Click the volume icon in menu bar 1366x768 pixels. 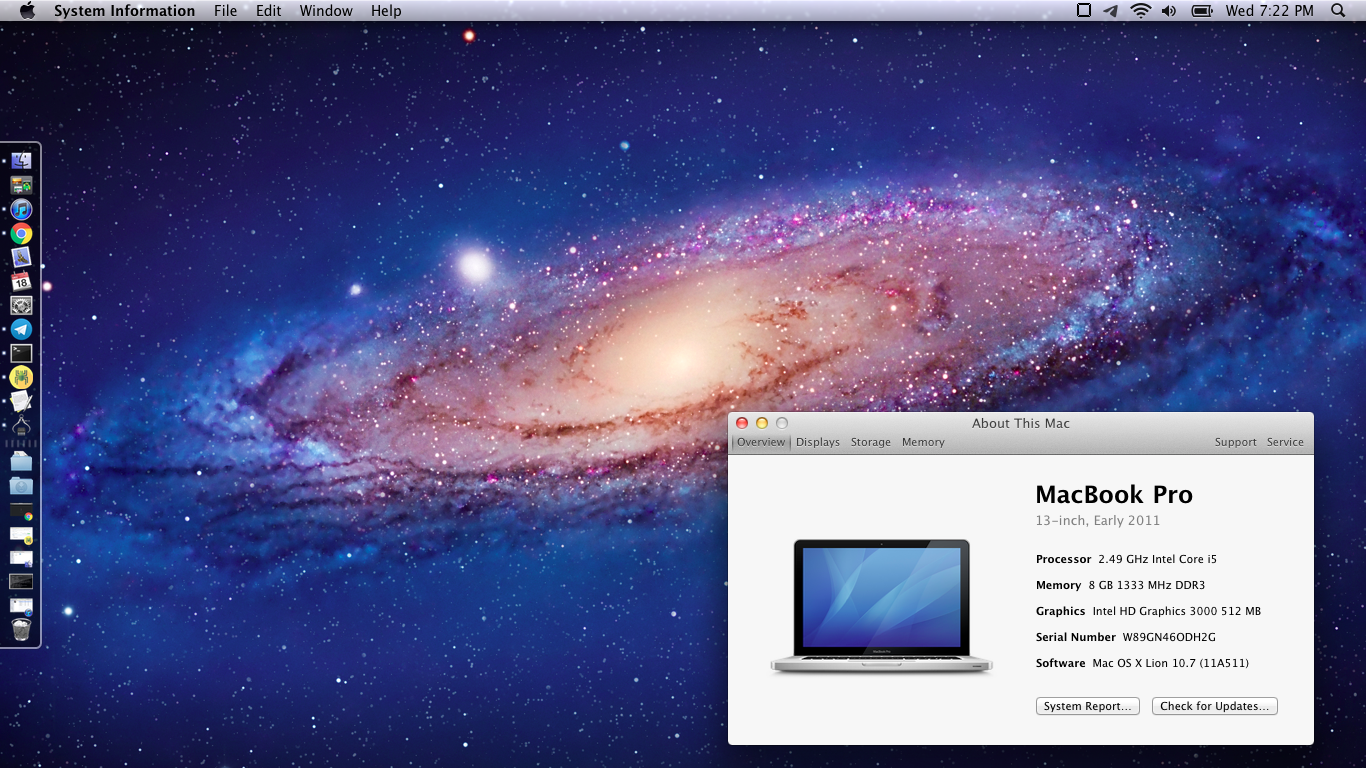coord(1169,11)
